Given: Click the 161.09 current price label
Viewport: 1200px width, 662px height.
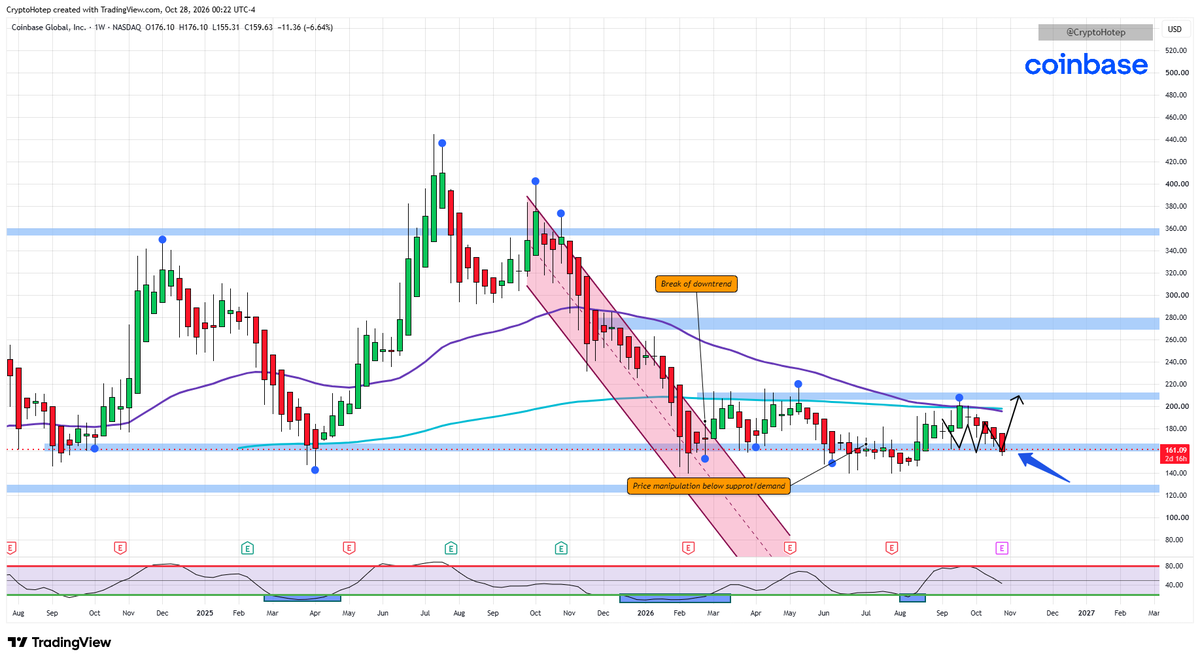Looking at the screenshot, I should 1175,450.
